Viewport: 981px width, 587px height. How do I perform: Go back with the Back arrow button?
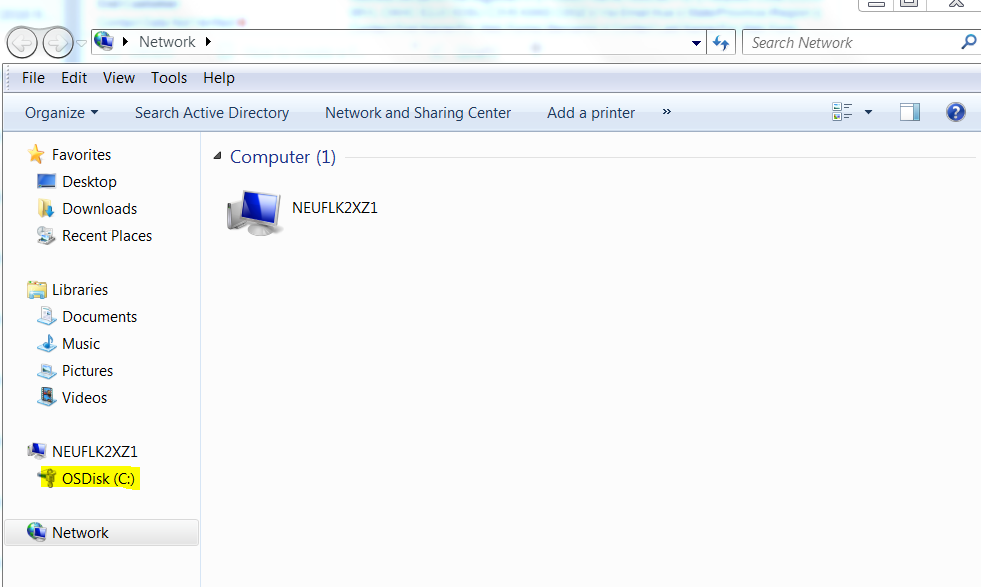click(x=22, y=43)
